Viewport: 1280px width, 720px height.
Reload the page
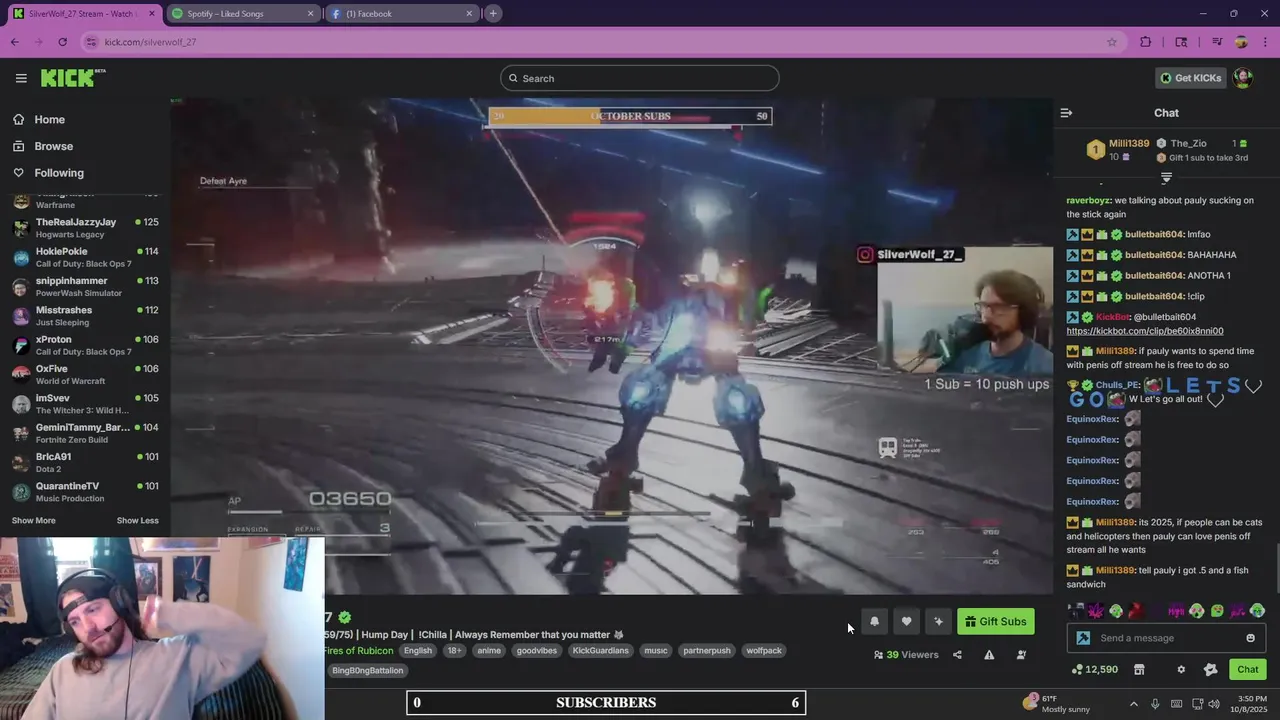pyautogui.click(x=62, y=42)
